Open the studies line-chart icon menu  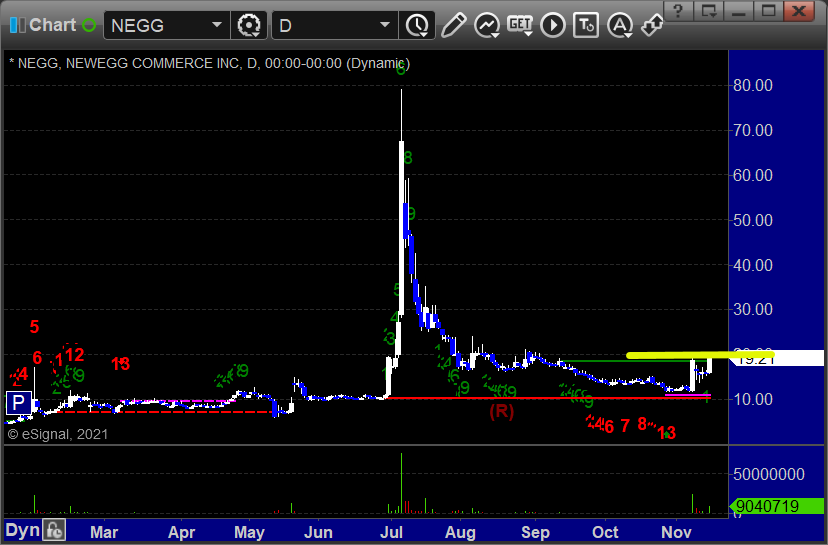pyautogui.click(x=487, y=25)
